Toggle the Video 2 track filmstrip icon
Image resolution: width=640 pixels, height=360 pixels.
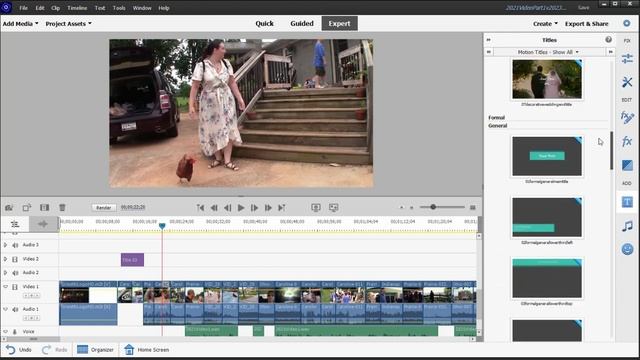(15, 259)
